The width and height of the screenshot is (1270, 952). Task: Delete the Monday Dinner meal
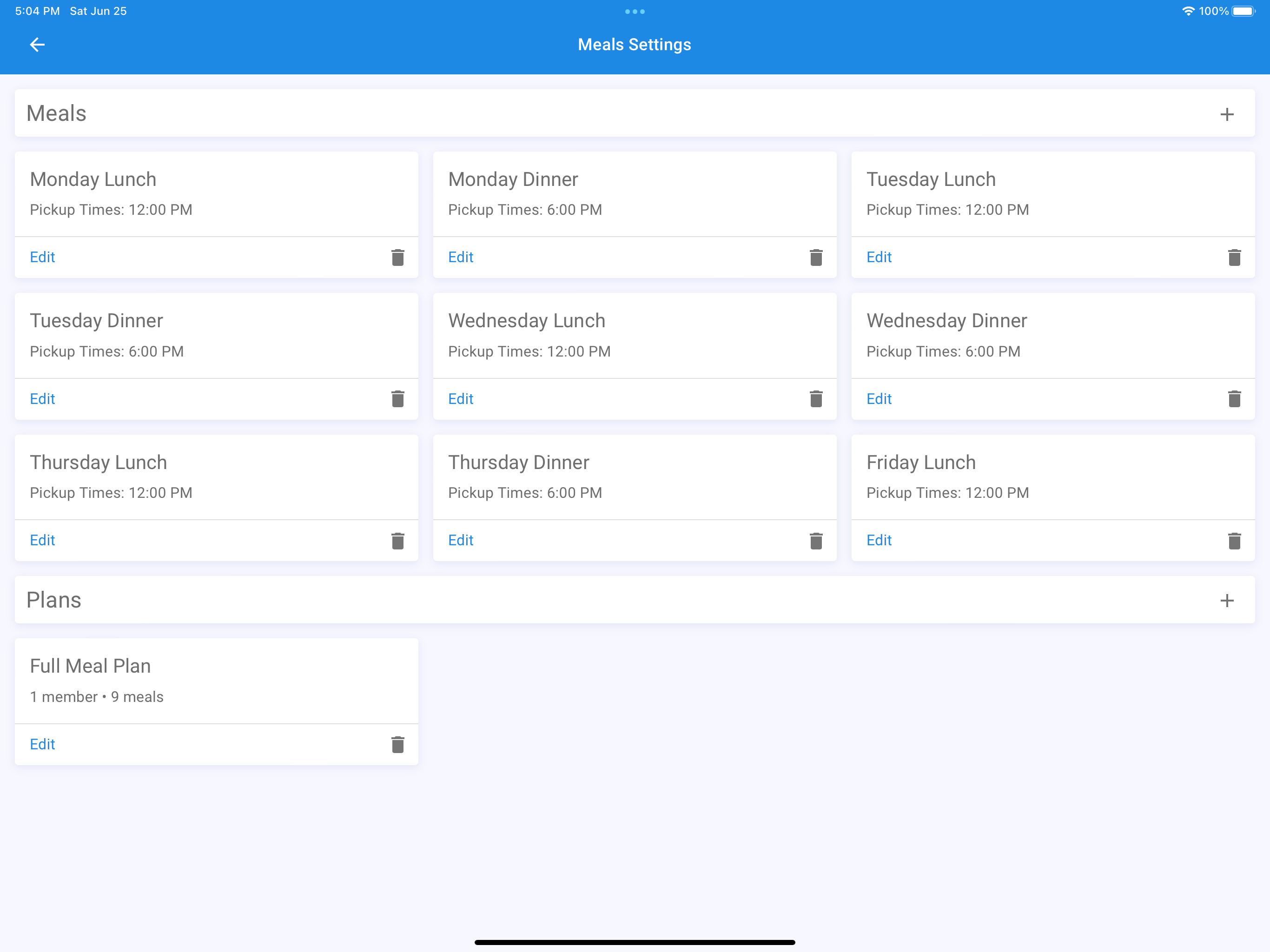tap(815, 258)
